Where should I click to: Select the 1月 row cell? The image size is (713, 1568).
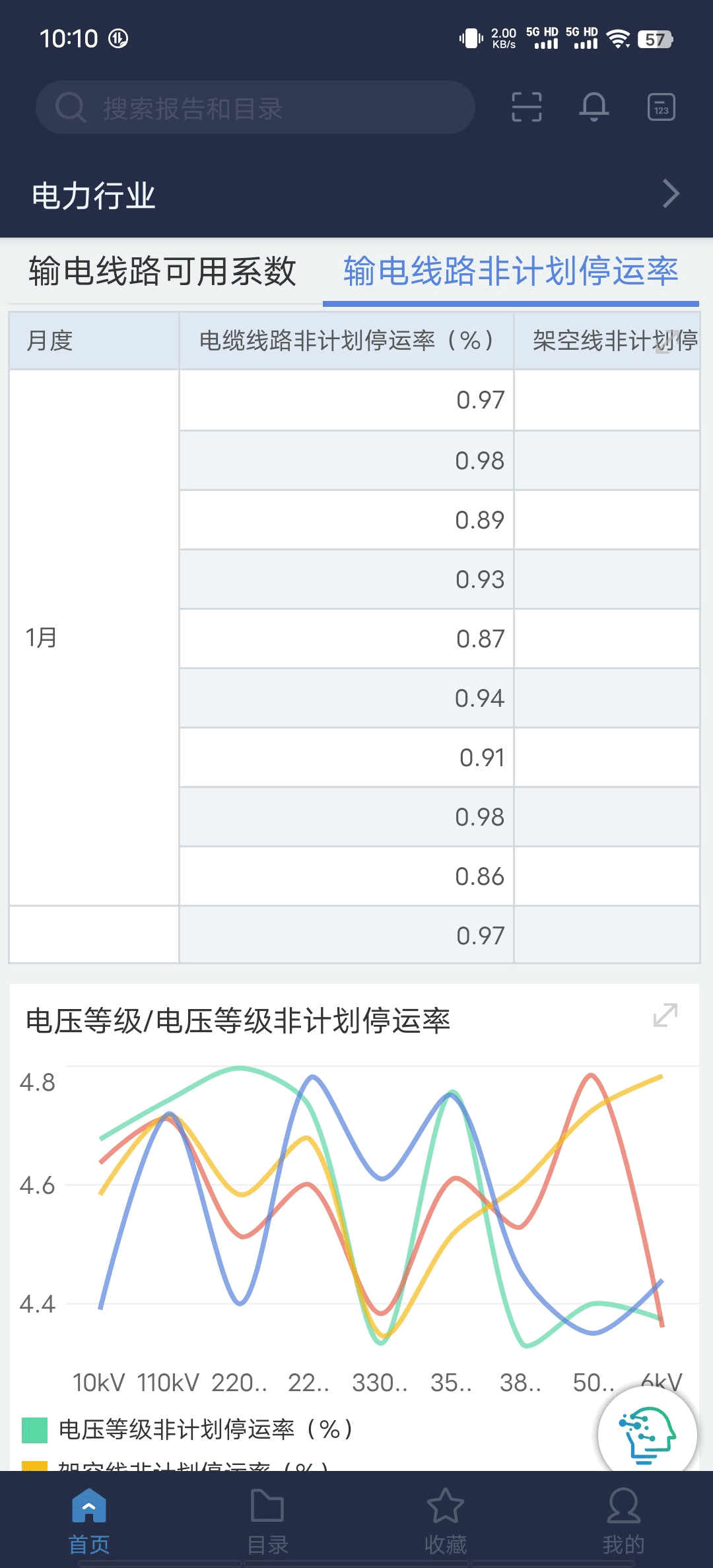point(94,637)
